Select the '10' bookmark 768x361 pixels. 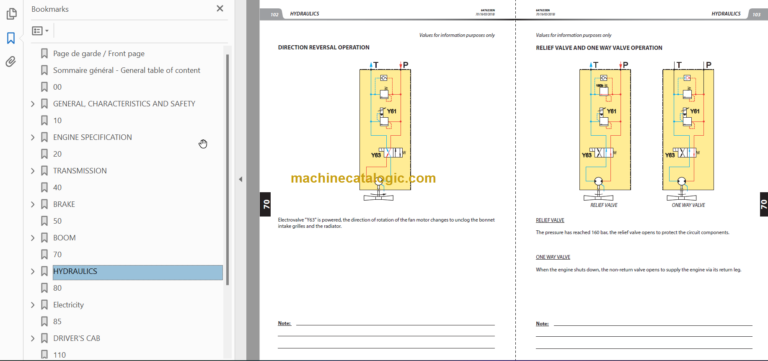[57, 120]
